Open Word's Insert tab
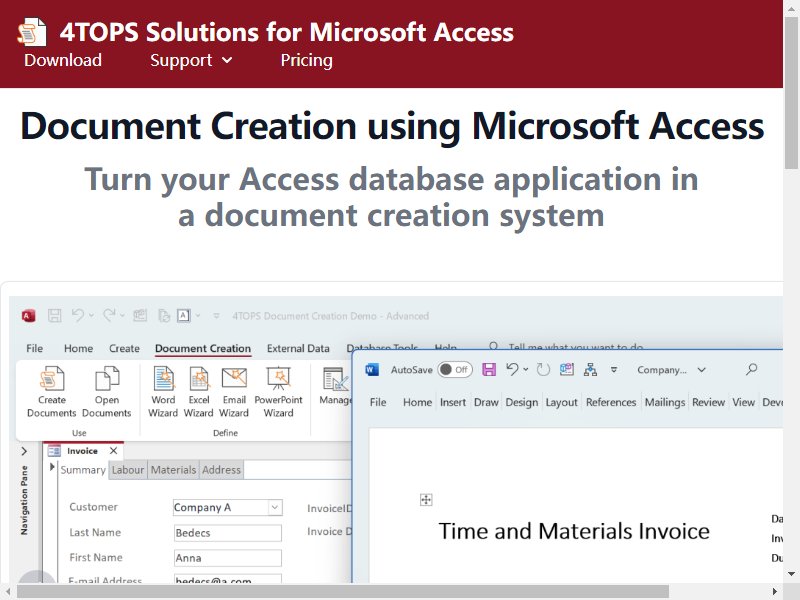Screen dimensions: 800x600 point(453,403)
